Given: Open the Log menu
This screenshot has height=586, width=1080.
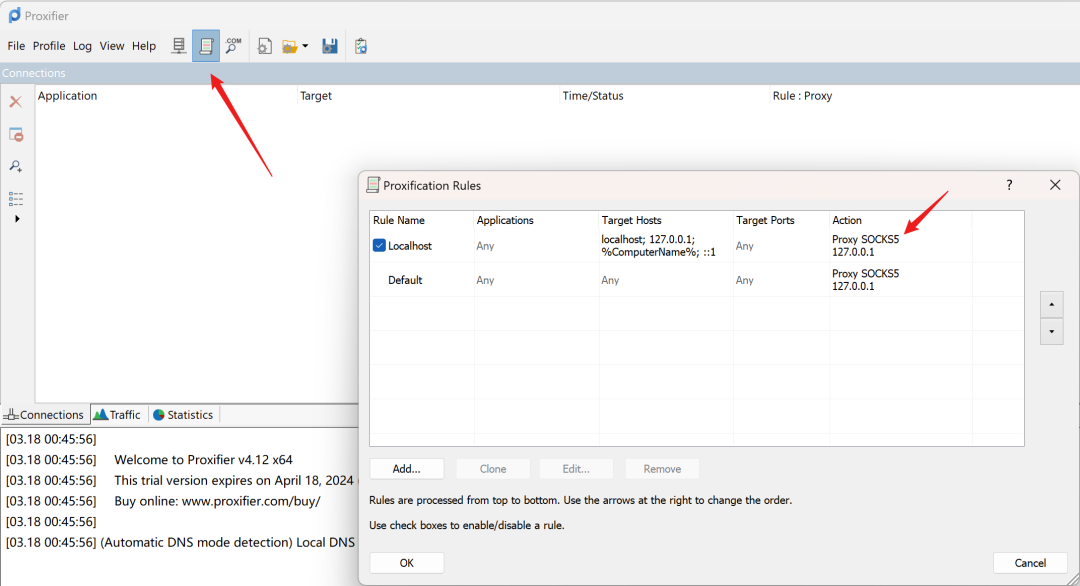Looking at the screenshot, I should [82, 46].
